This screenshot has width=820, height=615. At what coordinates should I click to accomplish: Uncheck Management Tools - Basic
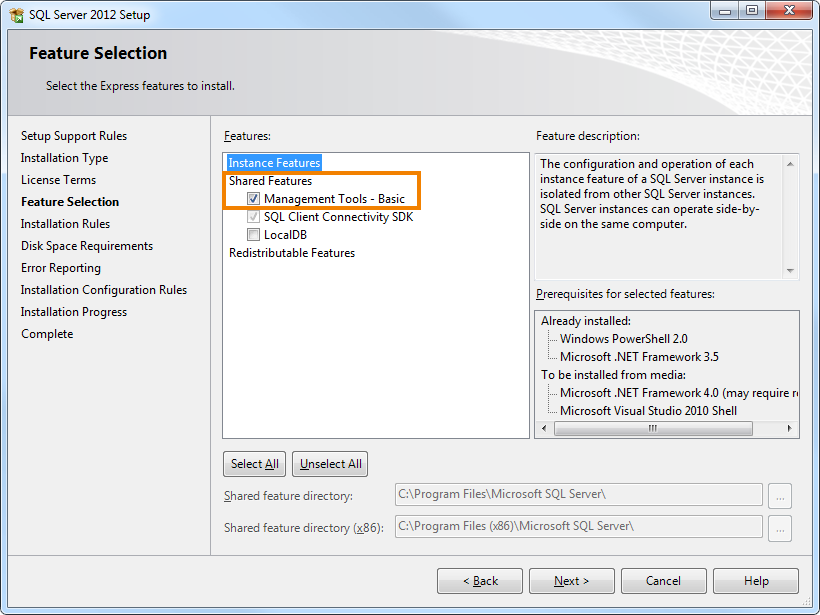[x=255, y=199]
